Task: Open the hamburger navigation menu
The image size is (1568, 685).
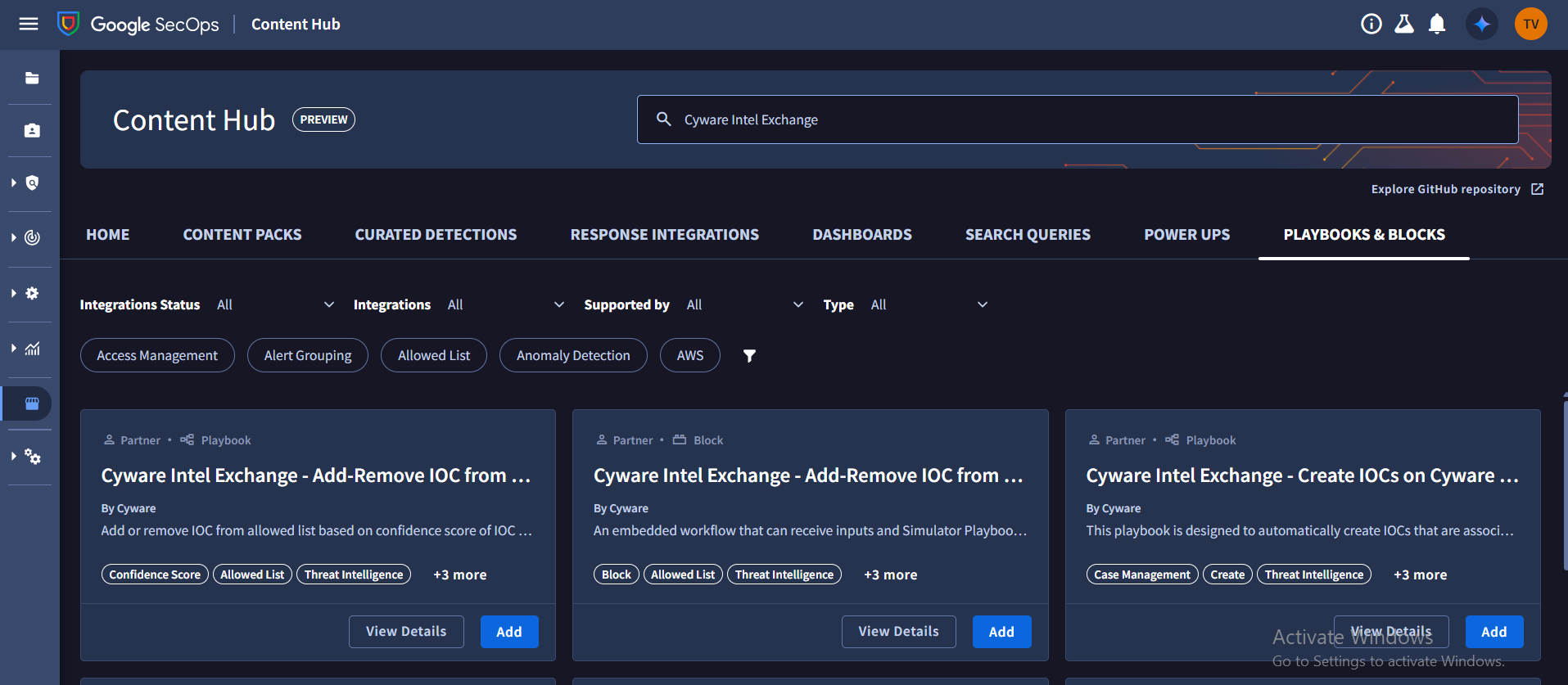Action: click(29, 24)
